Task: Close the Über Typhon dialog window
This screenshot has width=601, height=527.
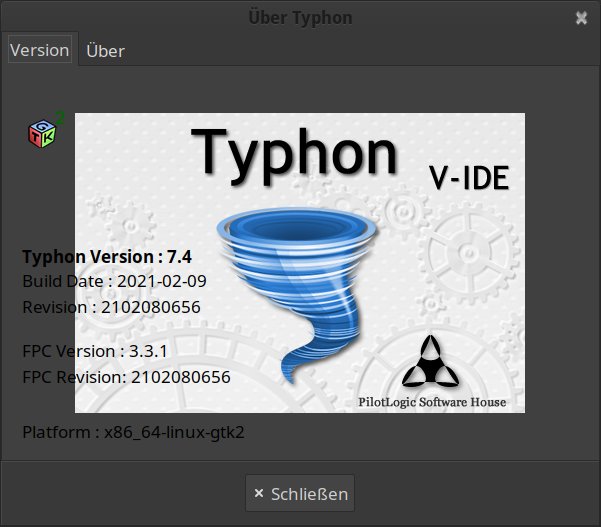Action: [581, 18]
